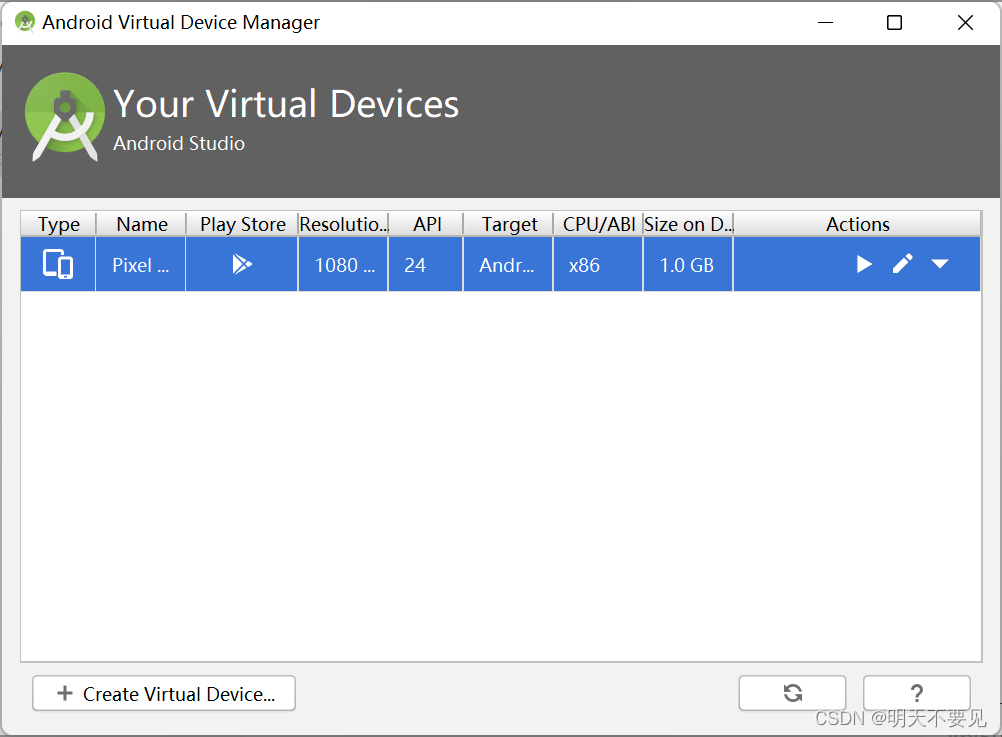Click the title bar Android Studio icon
Screen dimensions: 1002x737
click(24, 22)
